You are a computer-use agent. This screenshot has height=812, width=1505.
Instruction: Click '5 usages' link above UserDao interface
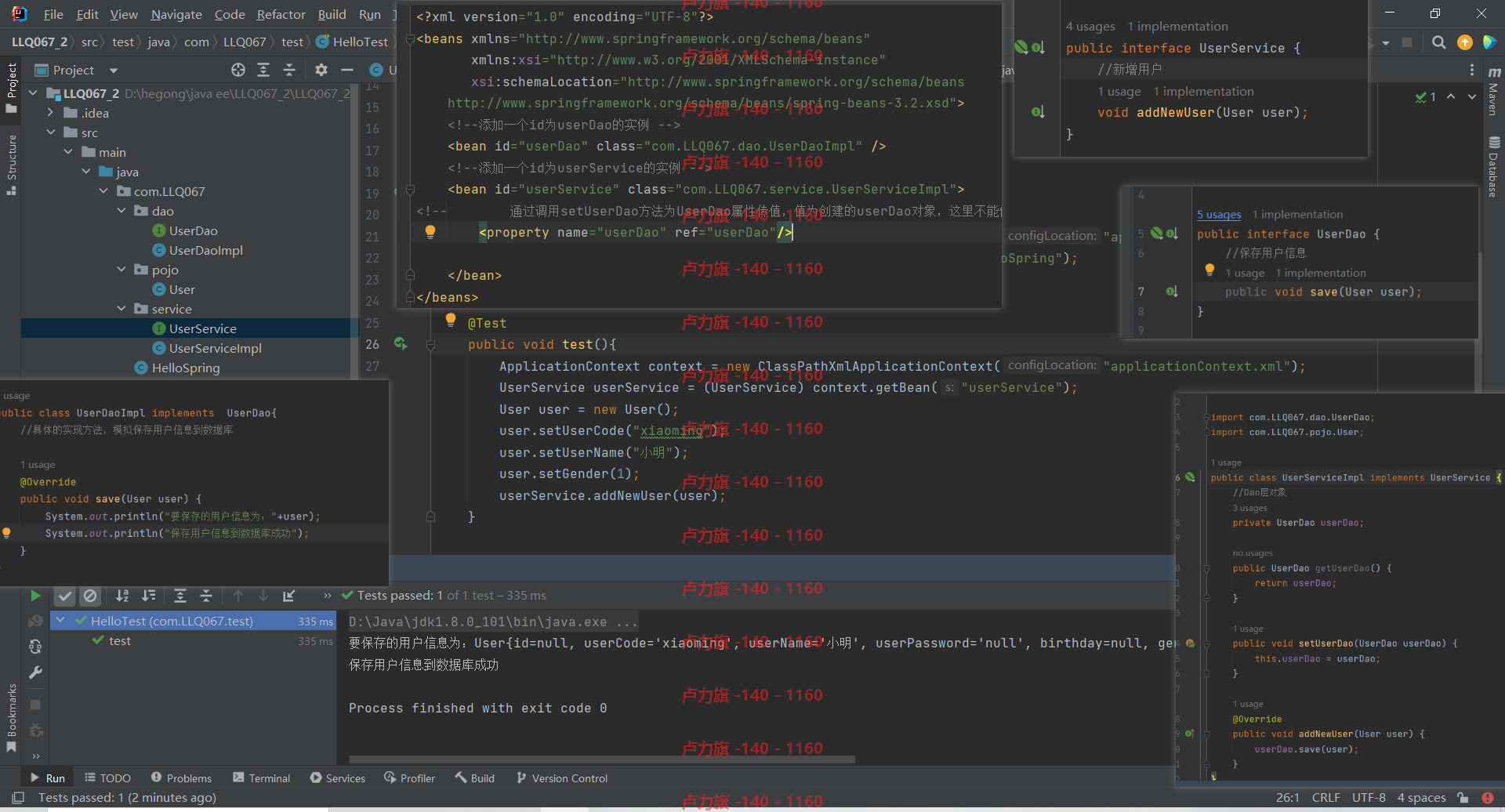[x=1219, y=214]
